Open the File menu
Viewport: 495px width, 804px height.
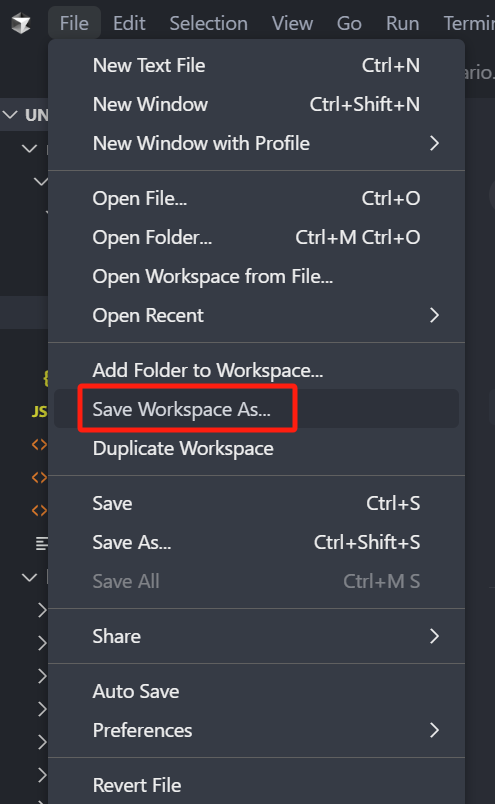[x=74, y=23]
